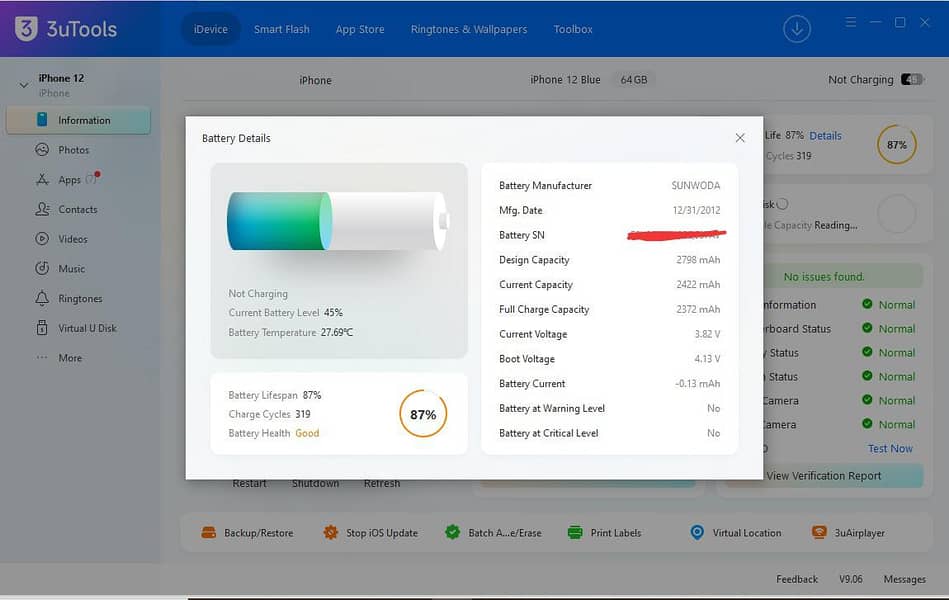Click the No issues found banner
Screen dimensions: 949x600
click(824, 277)
